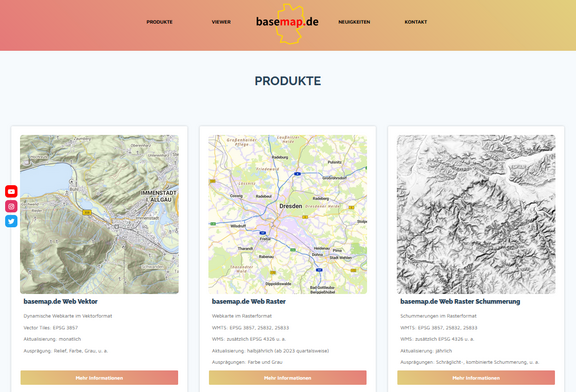
Task: Click text Schummerungen im Rasterformat
Action: point(438,316)
